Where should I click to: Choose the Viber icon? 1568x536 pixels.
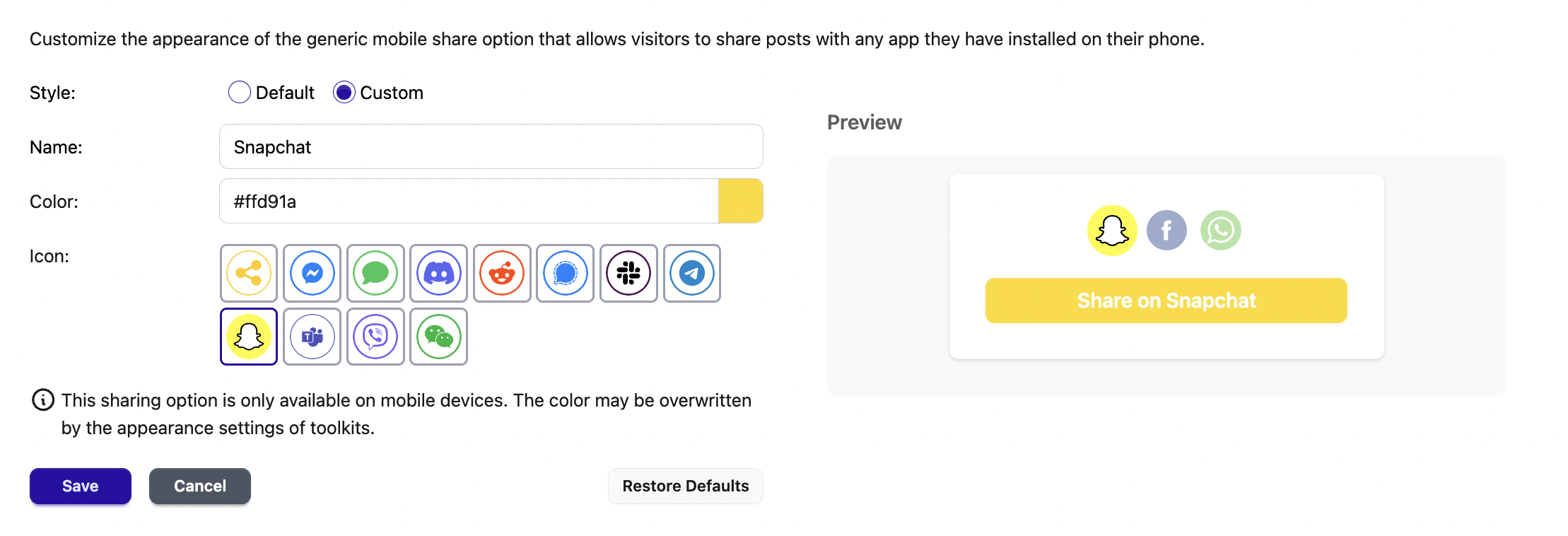click(375, 337)
